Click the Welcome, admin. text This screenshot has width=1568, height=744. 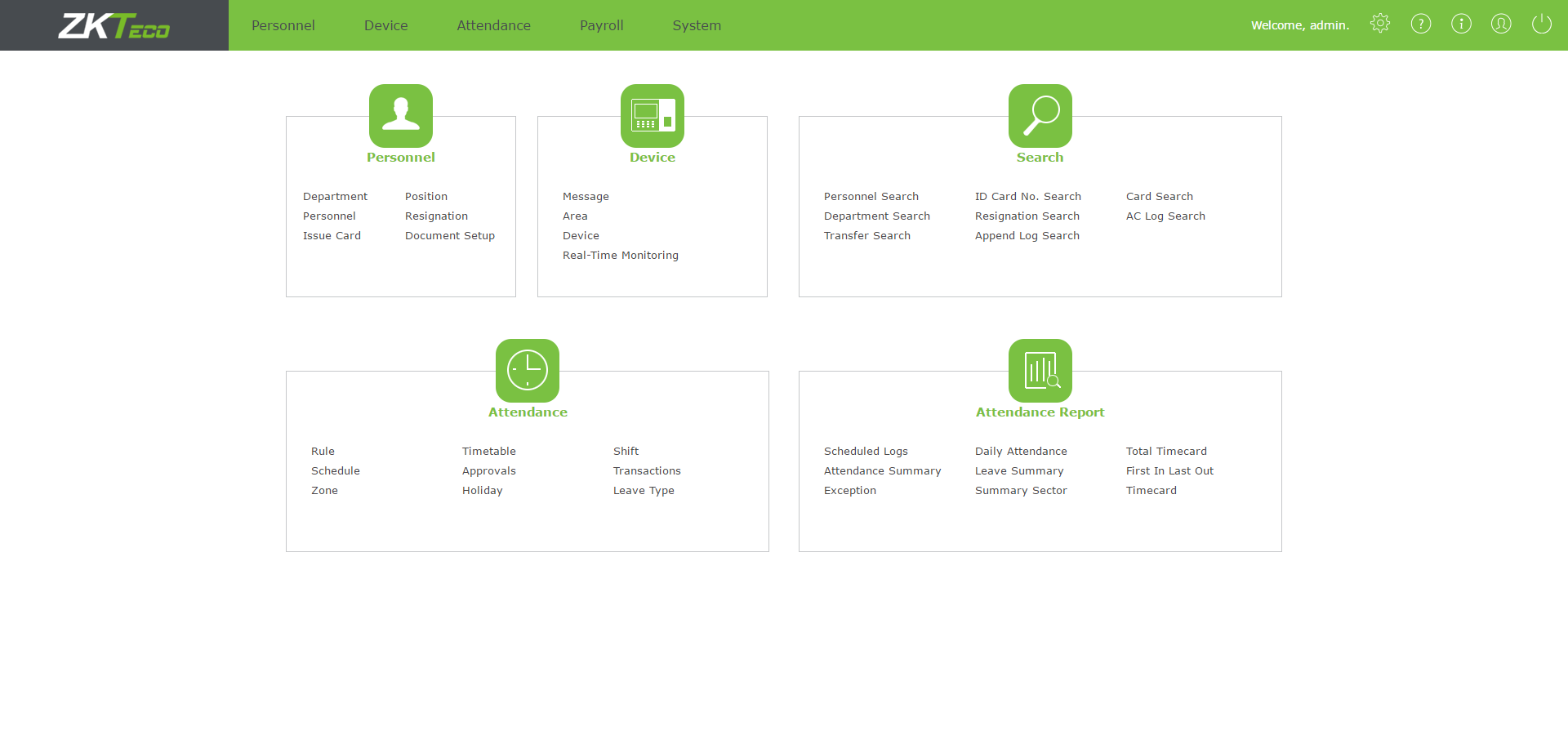pos(1299,25)
